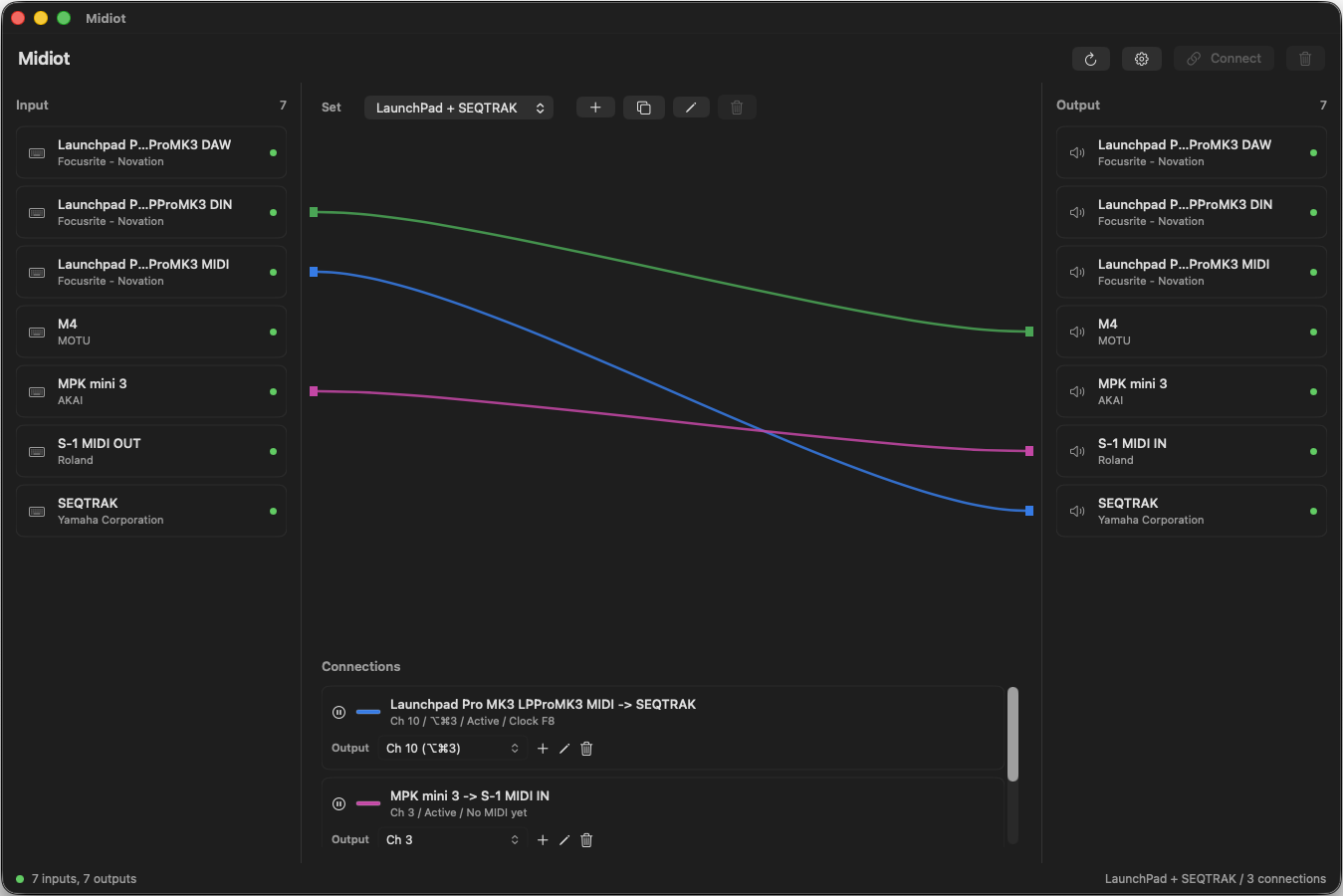Viewport: 1343px width, 896px height.
Task: Click the '7 inputs, 7 outputs' status text
Action: click(x=84, y=879)
